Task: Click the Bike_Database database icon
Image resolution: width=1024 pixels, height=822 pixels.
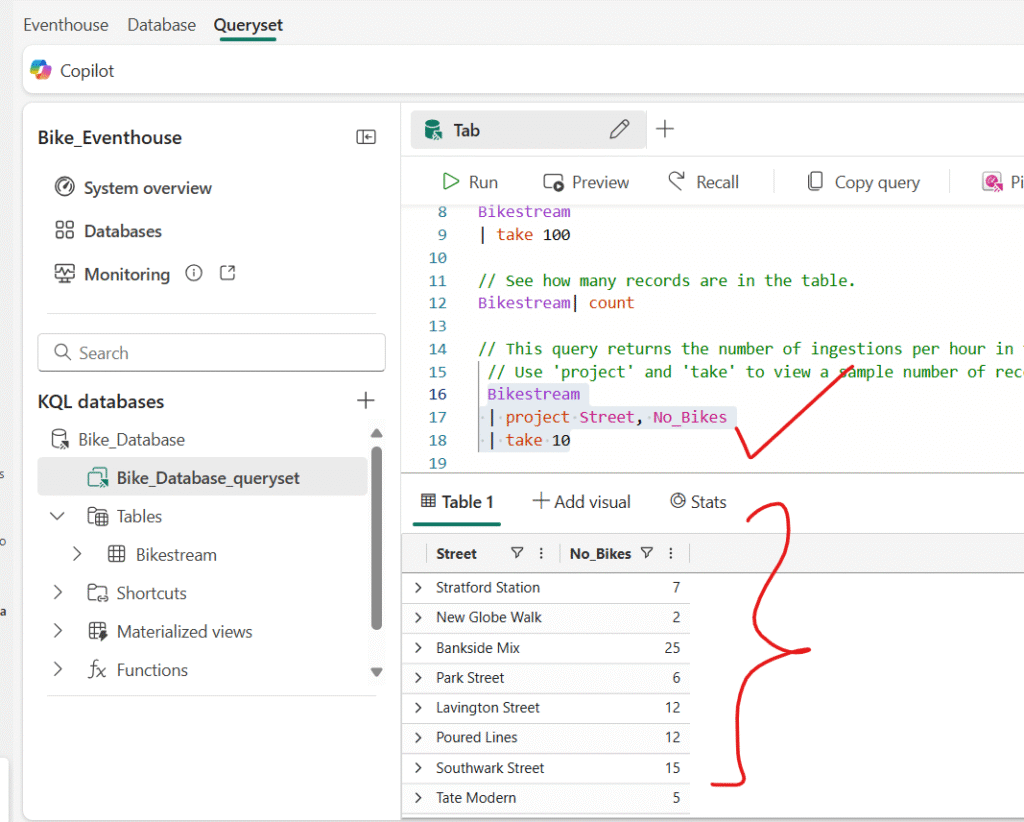Action: pos(60,439)
